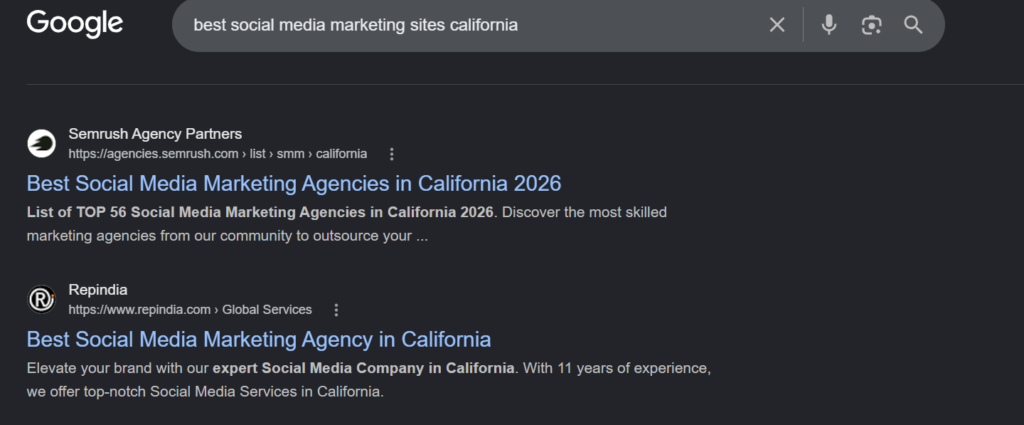Viewport: 1024px width, 425px height.
Task: Click the 'Repindia' site name
Action: pyautogui.click(x=98, y=290)
